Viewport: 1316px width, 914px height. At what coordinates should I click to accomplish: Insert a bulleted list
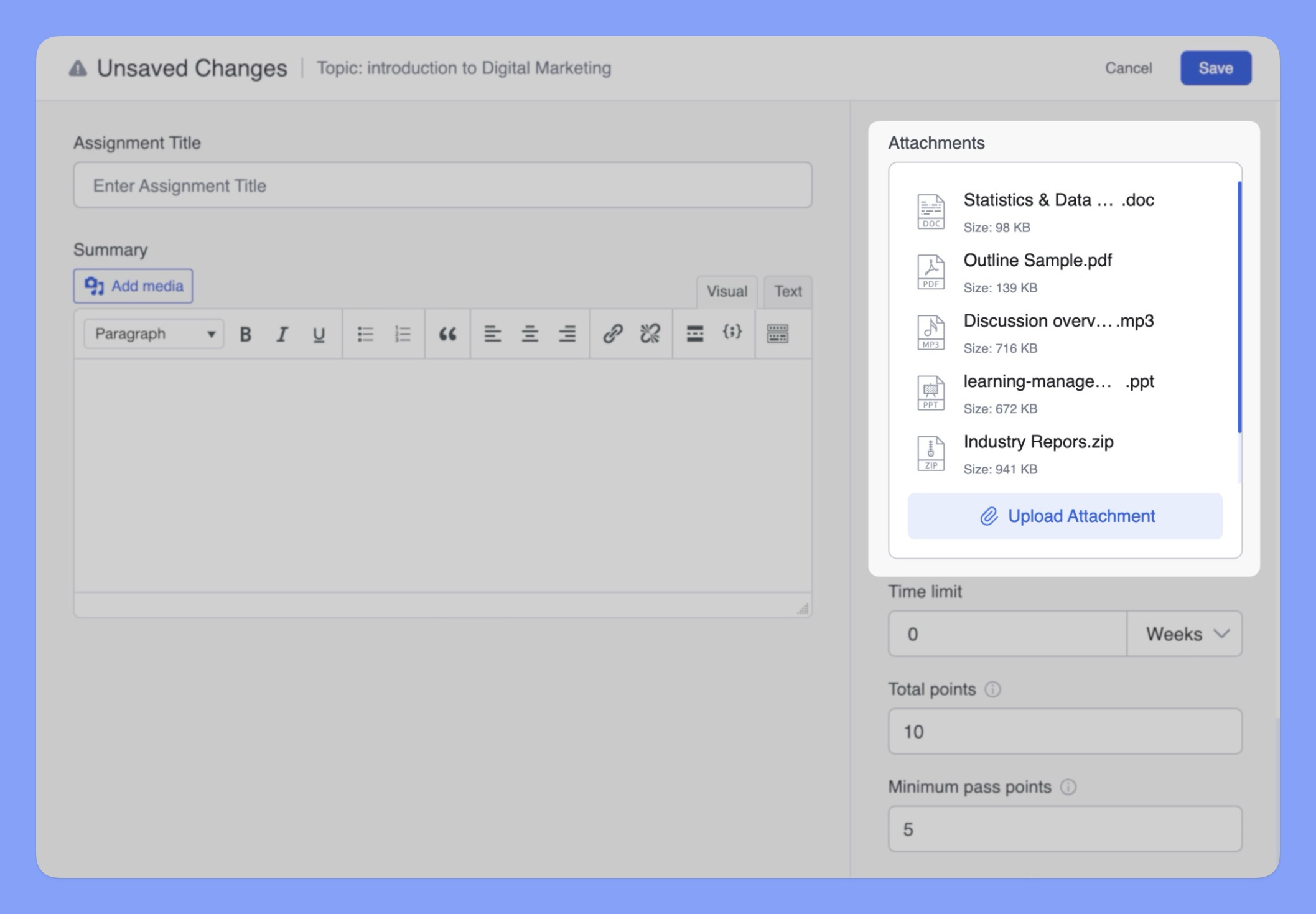pos(365,335)
